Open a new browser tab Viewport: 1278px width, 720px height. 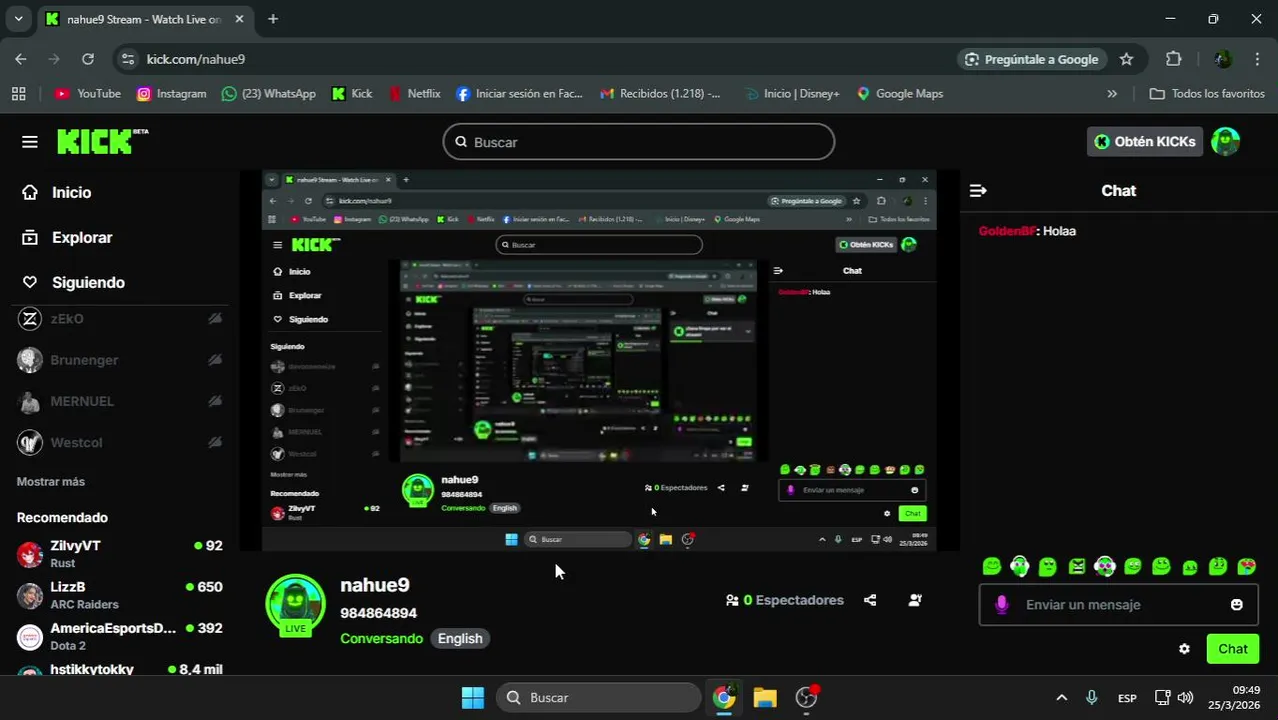coord(273,19)
